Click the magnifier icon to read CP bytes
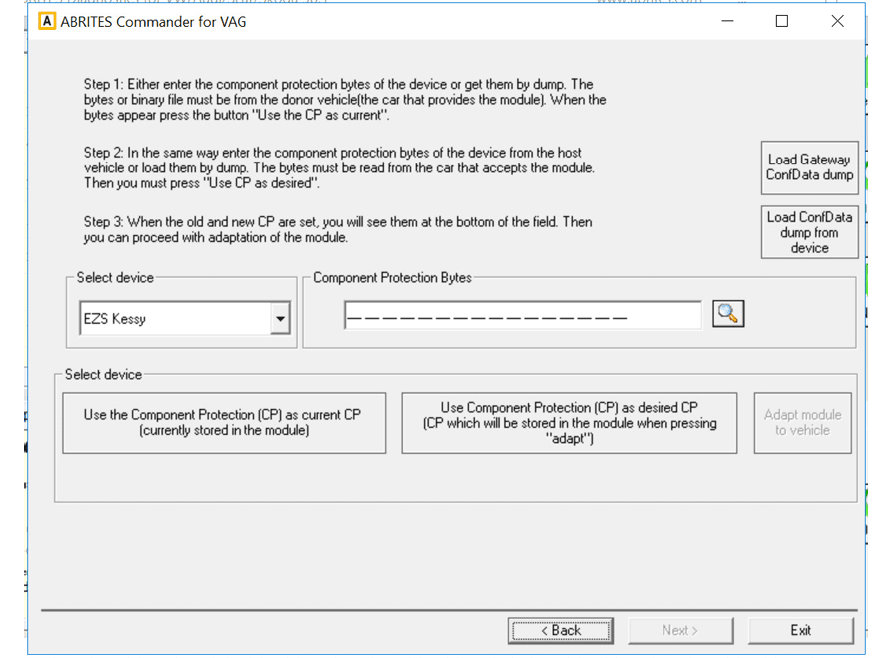This screenshot has height=658, width=892. tap(728, 313)
